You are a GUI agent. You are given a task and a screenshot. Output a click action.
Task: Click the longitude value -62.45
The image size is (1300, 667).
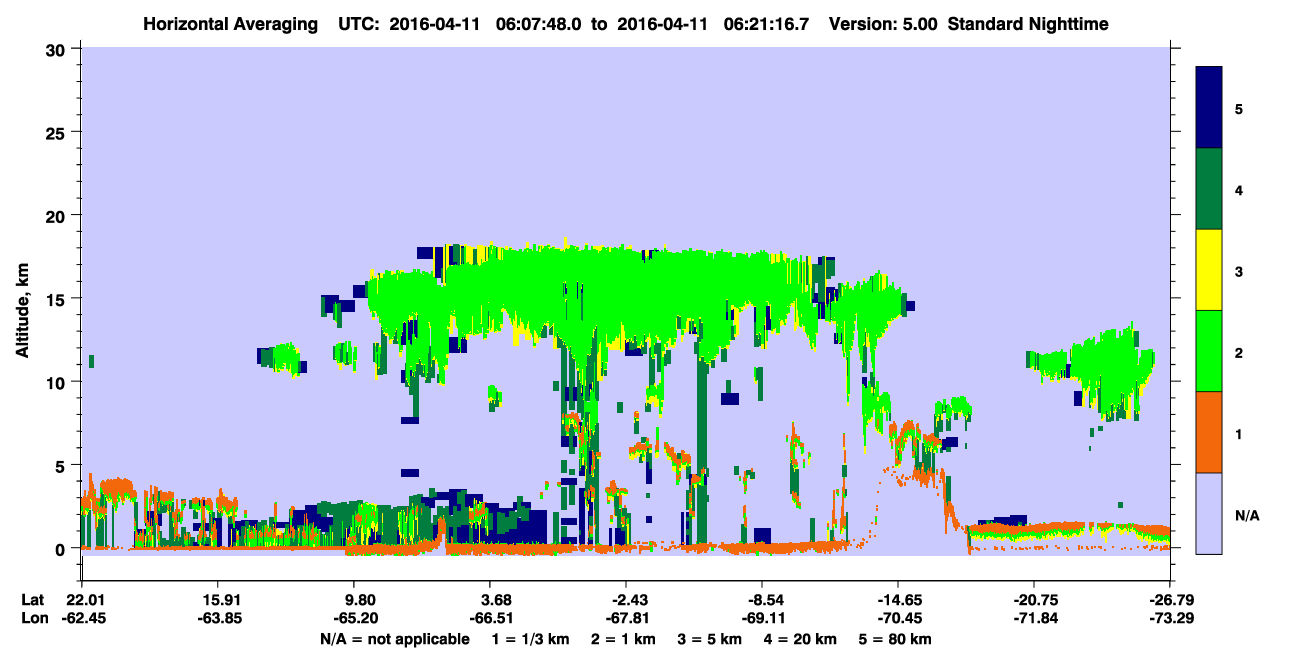[82, 619]
